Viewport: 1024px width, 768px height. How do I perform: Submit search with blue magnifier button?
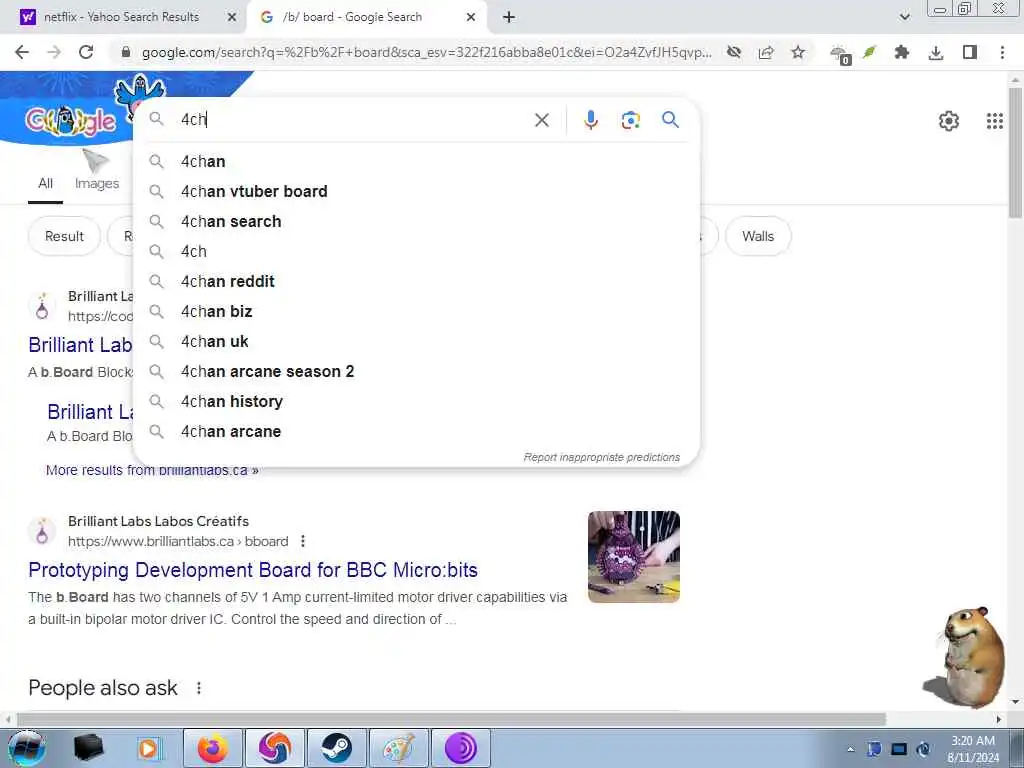point(670,120)
